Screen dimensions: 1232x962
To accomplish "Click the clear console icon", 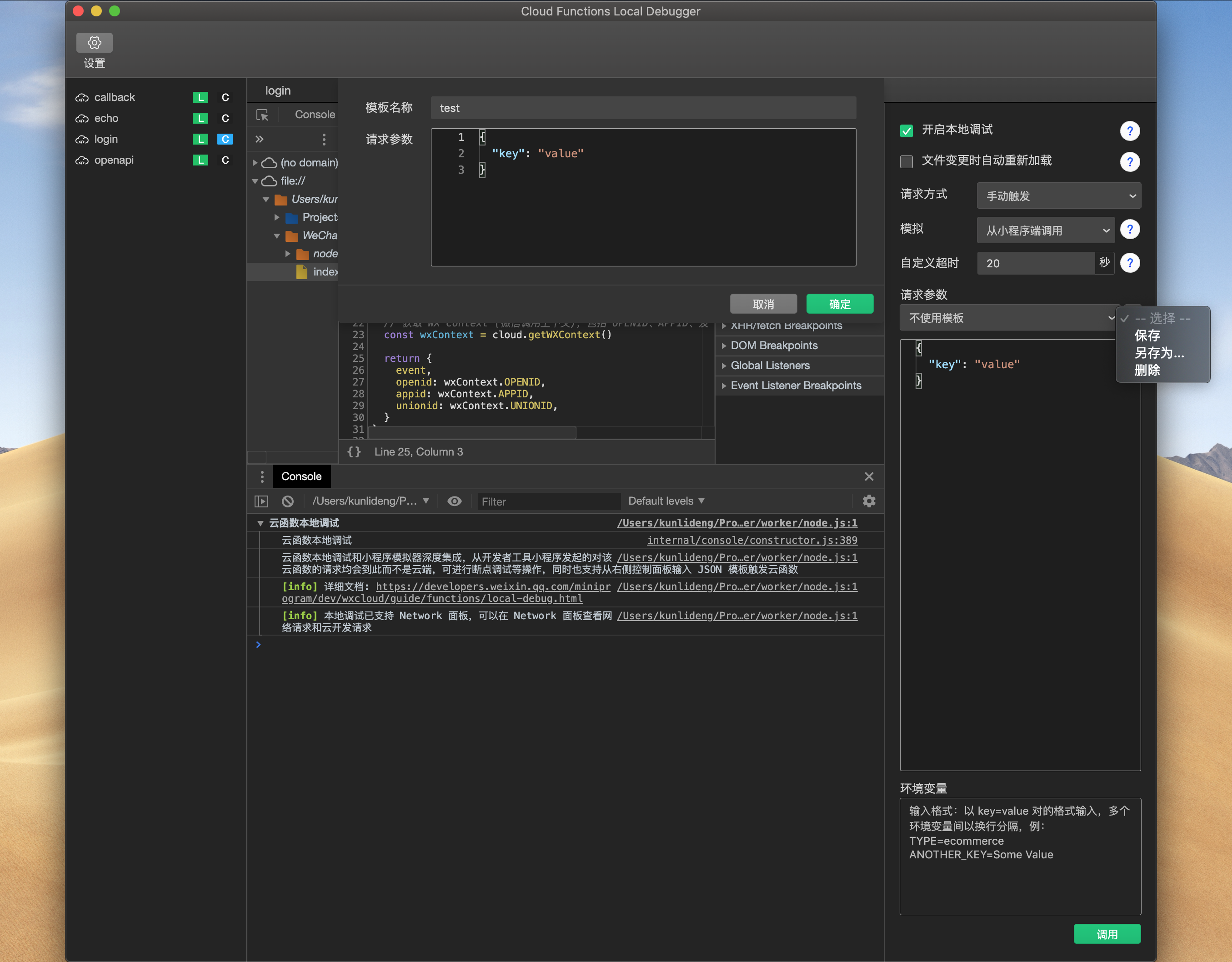I will click(x=288, y=501).
